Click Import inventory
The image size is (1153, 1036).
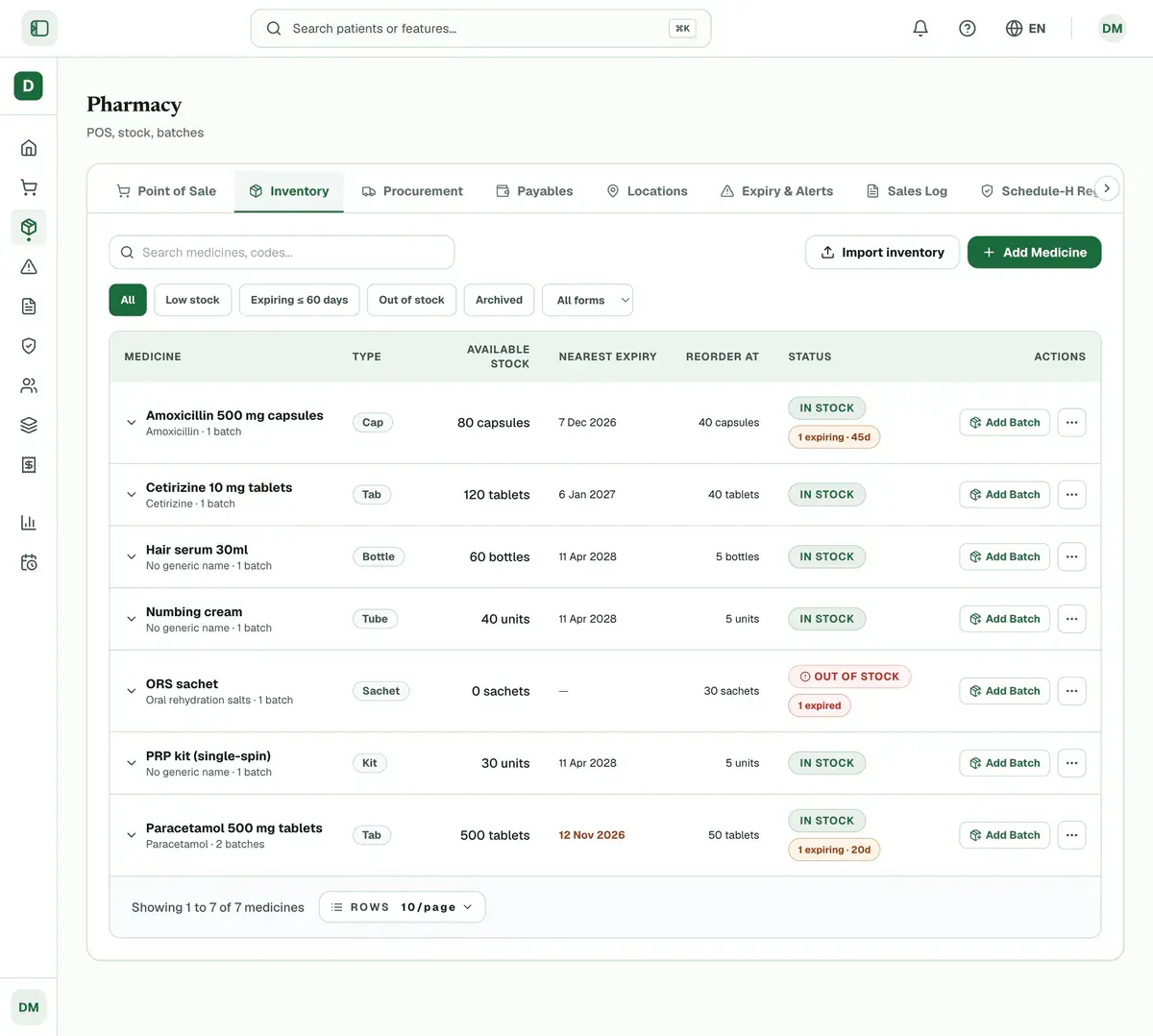pos(883,253)
